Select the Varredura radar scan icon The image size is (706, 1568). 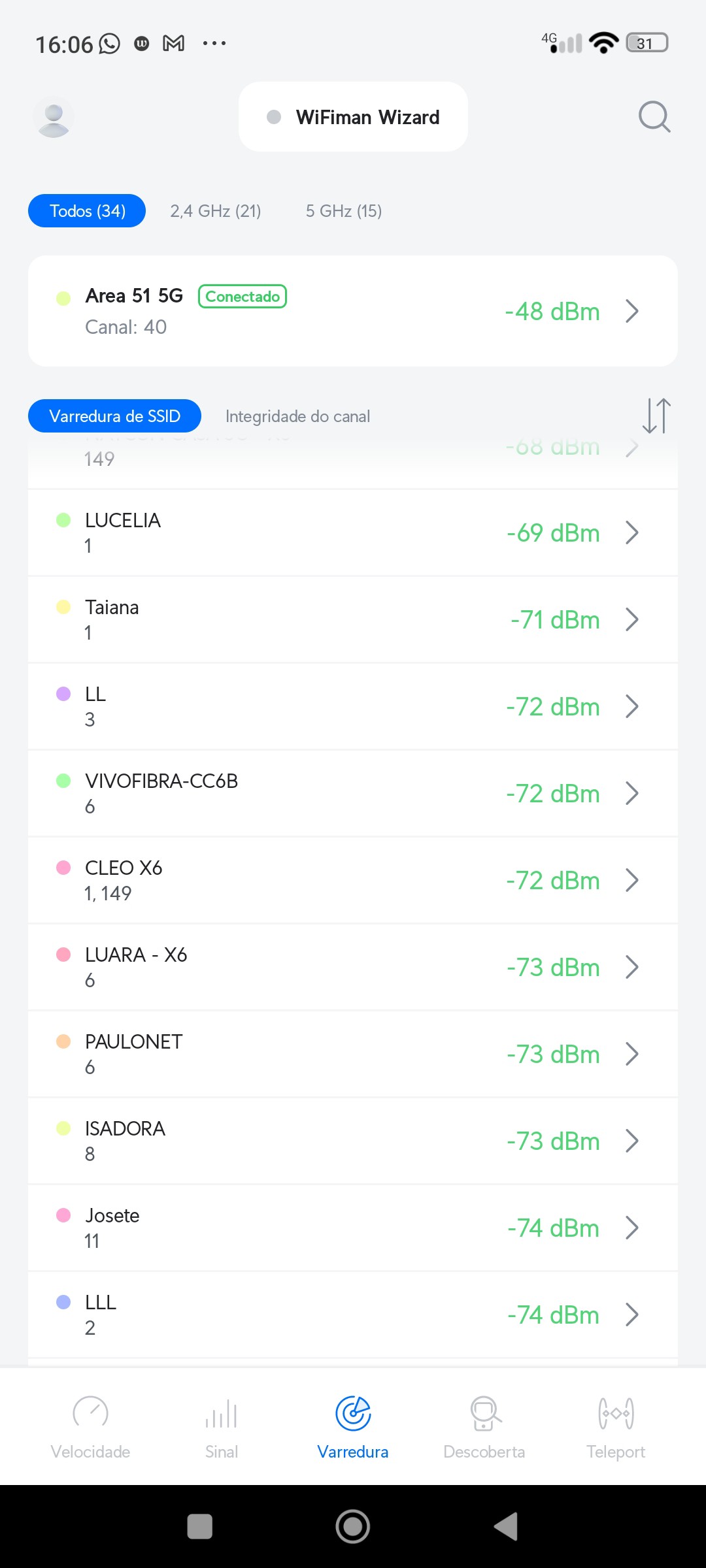(353, 1414)
